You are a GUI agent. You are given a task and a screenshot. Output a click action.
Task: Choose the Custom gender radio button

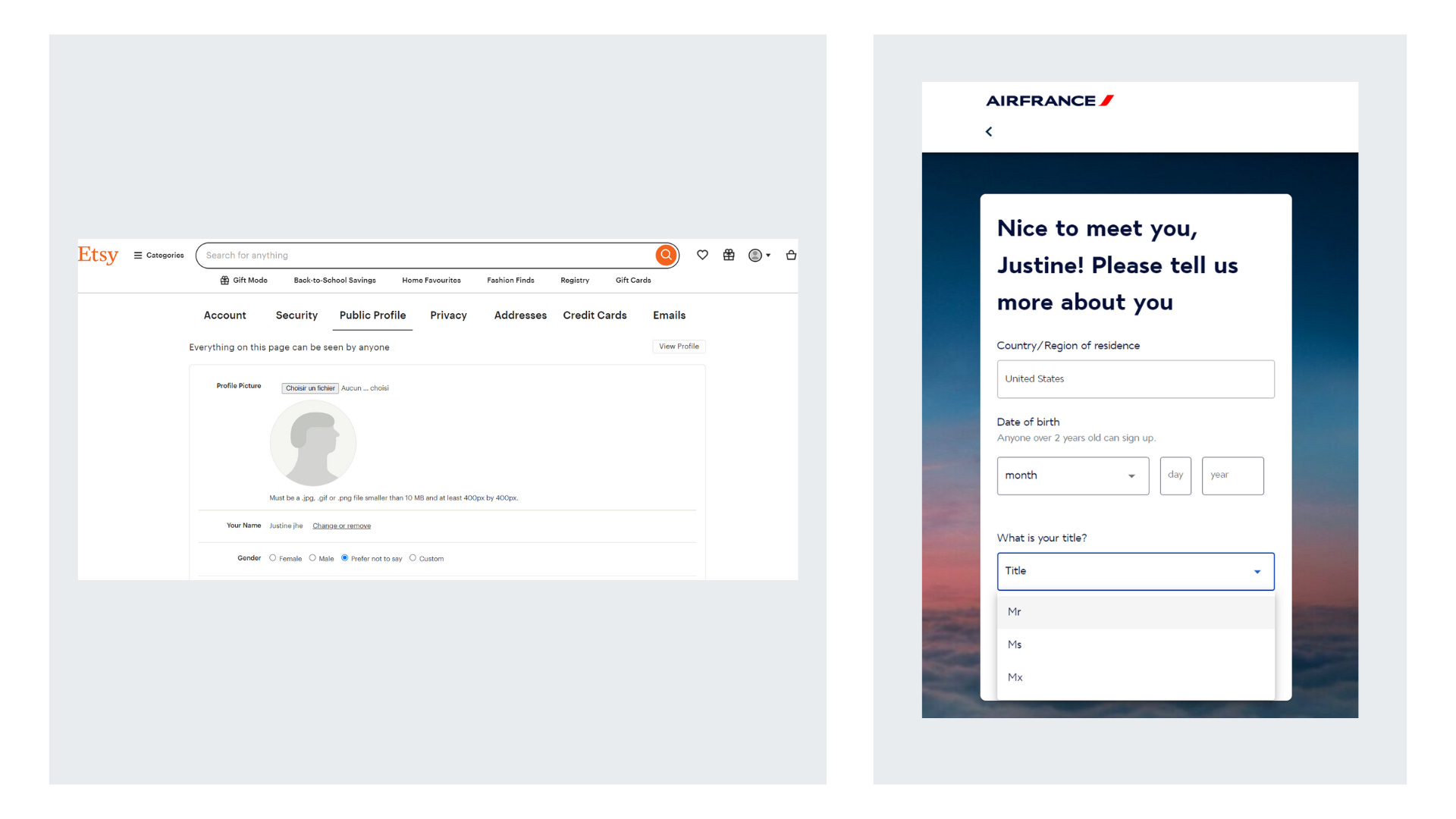413,558
